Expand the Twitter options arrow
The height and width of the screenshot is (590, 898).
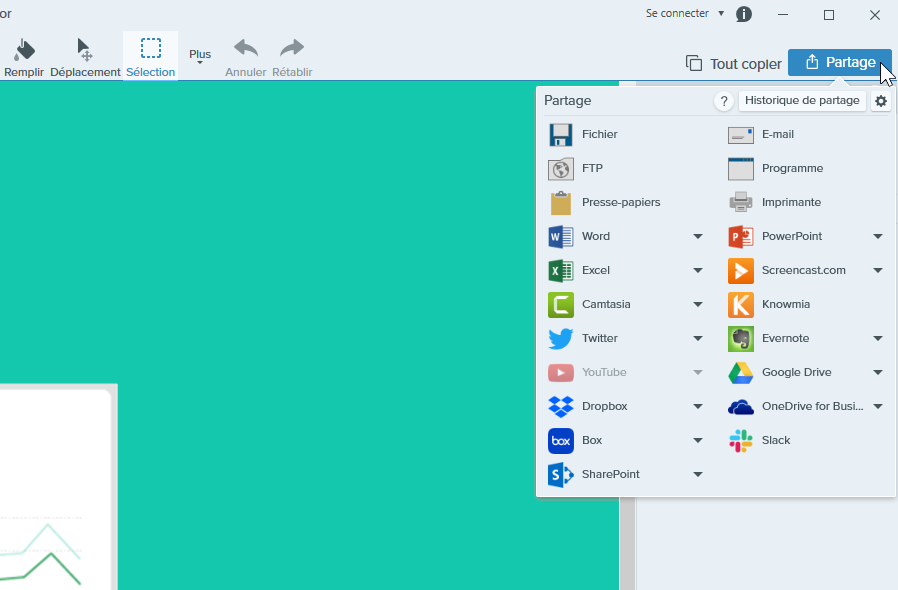(698, 339)
